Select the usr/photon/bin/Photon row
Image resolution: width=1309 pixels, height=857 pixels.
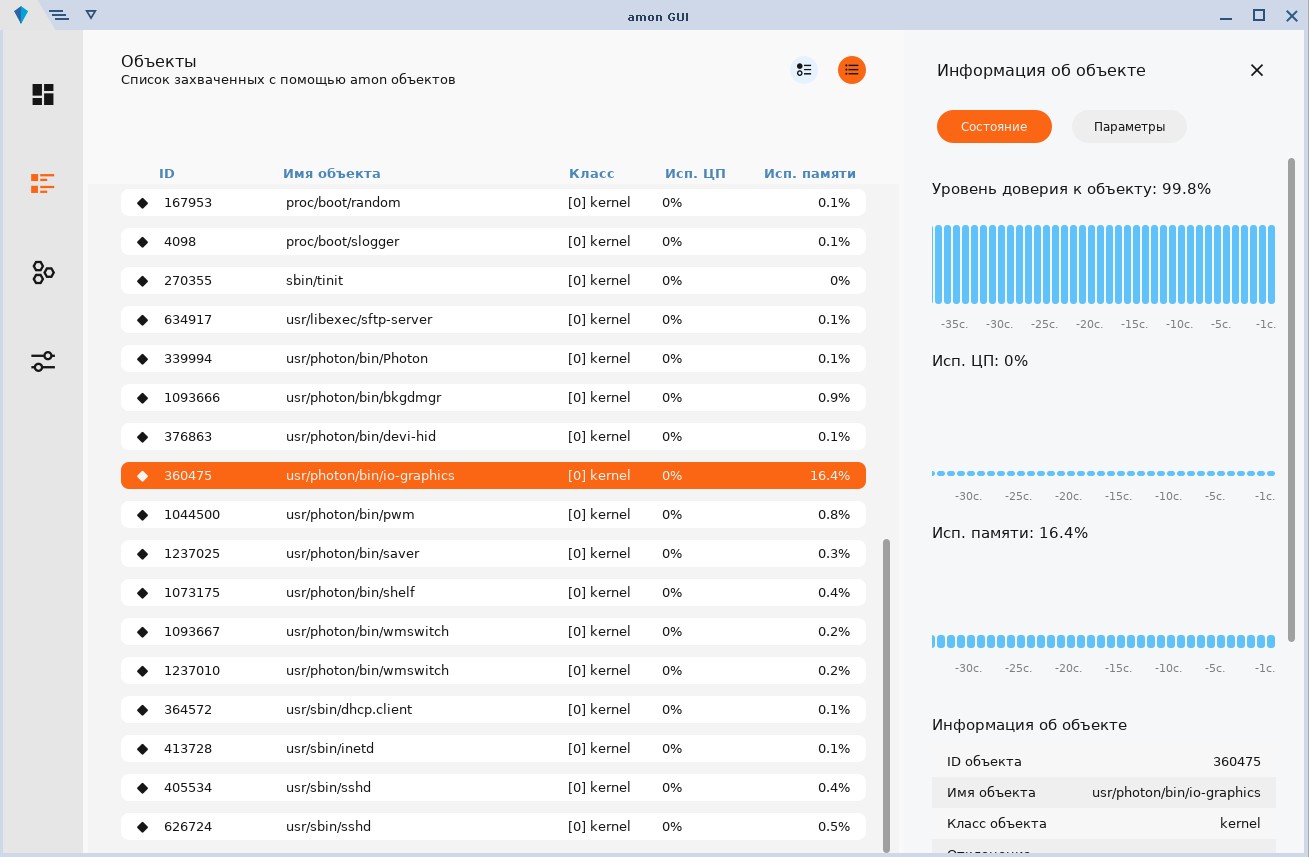(x=493, y=358)
